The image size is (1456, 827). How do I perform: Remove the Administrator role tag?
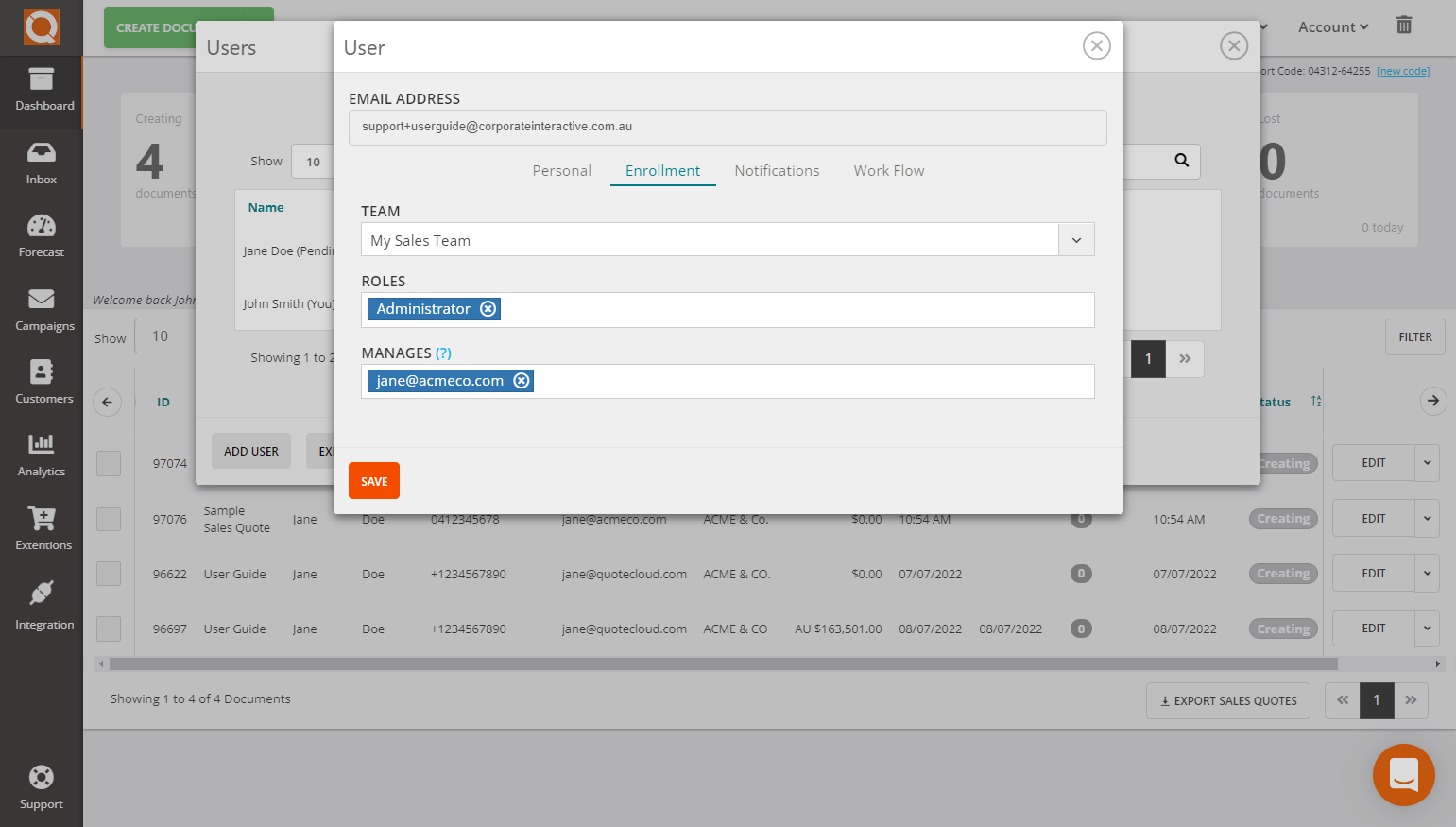pos(488,309)
